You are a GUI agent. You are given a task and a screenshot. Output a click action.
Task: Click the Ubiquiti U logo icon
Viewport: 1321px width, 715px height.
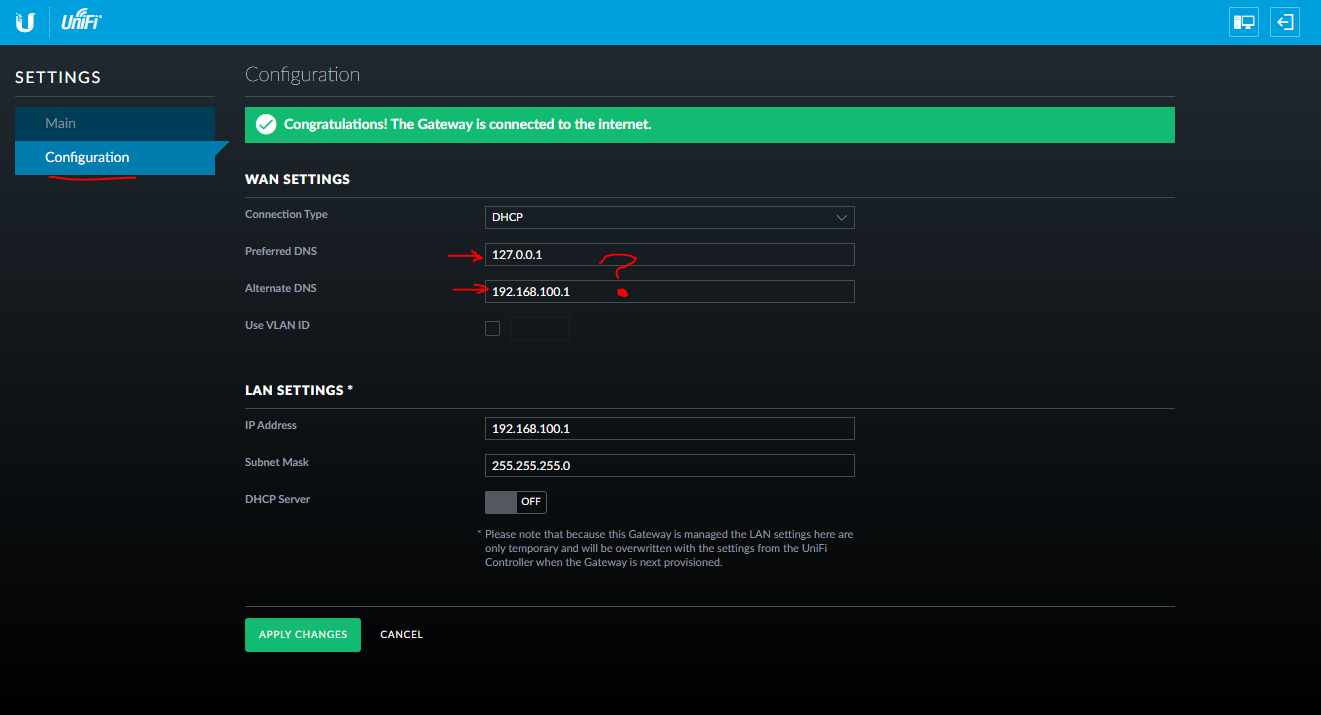25,22
